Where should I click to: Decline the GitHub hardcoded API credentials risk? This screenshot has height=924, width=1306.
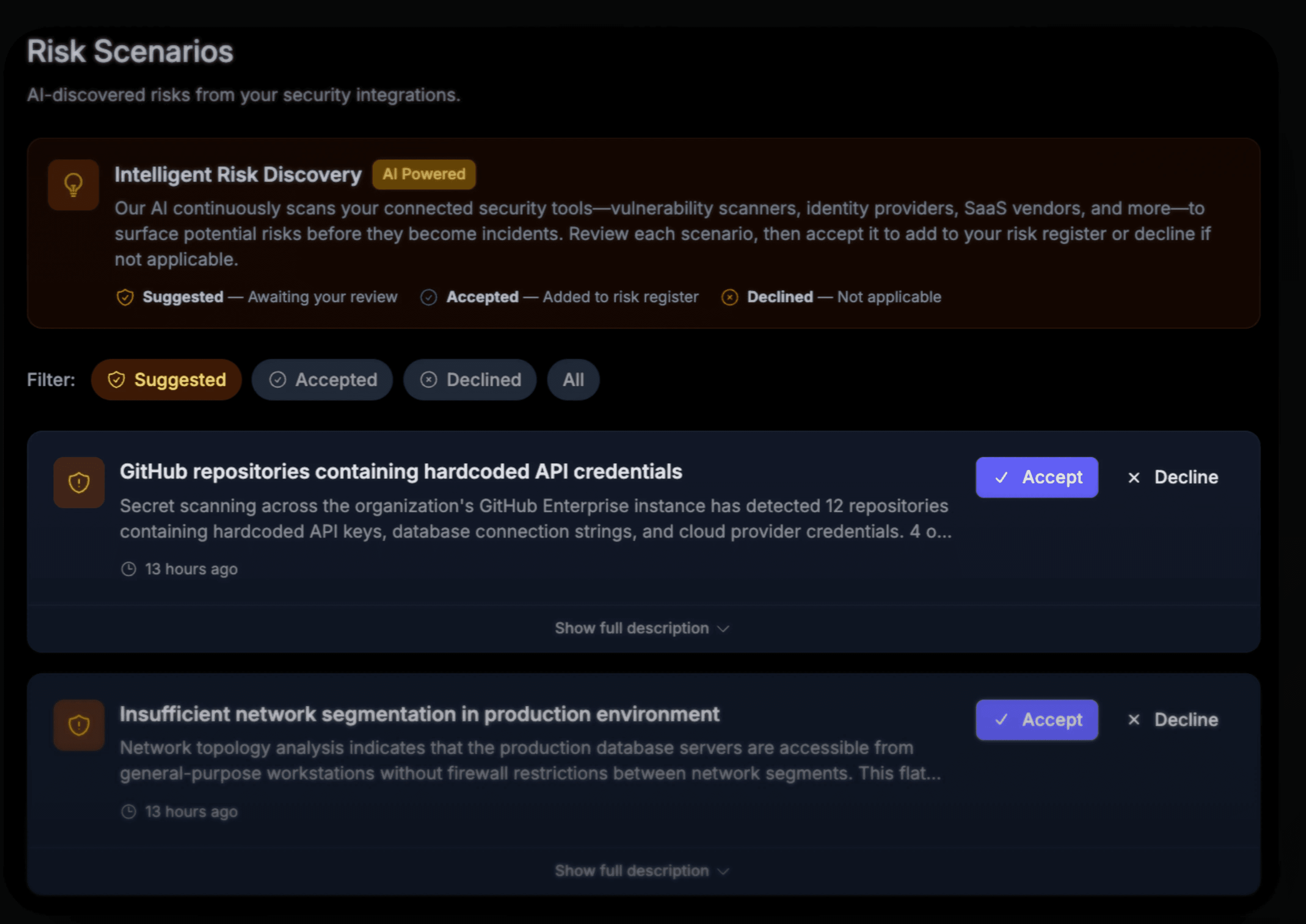tap(1173, 478)
